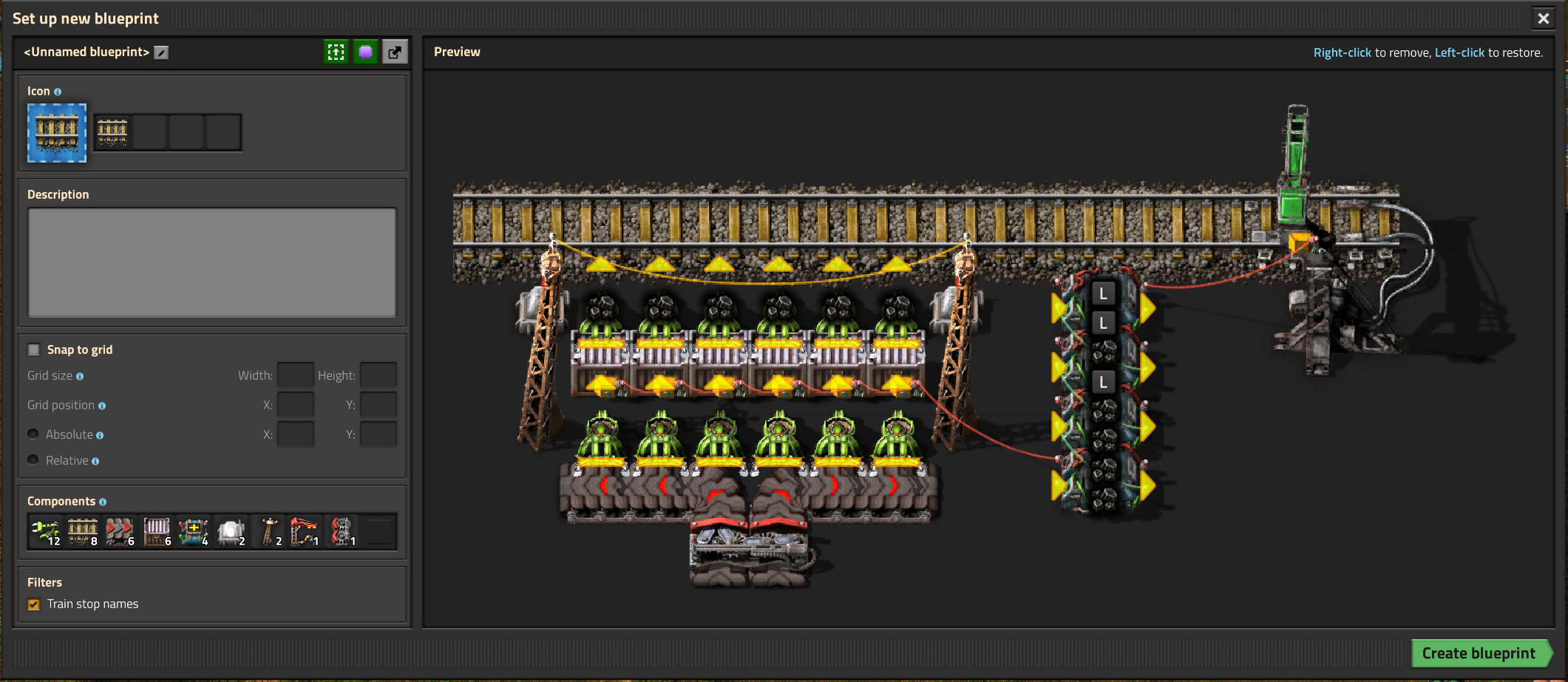This screenshot has height=682, width=1568.
Task: Click the Description heading
Action: point(58,194)
